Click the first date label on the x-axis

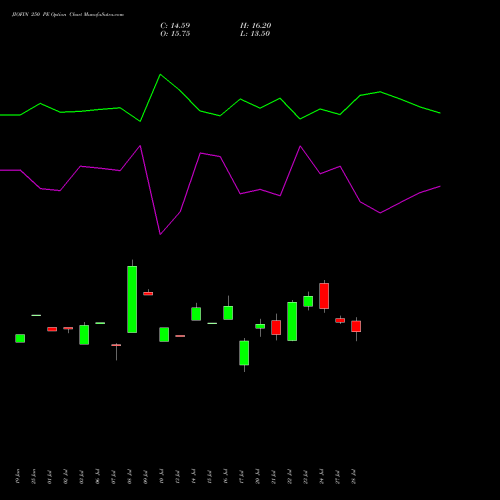click(18, 476)
